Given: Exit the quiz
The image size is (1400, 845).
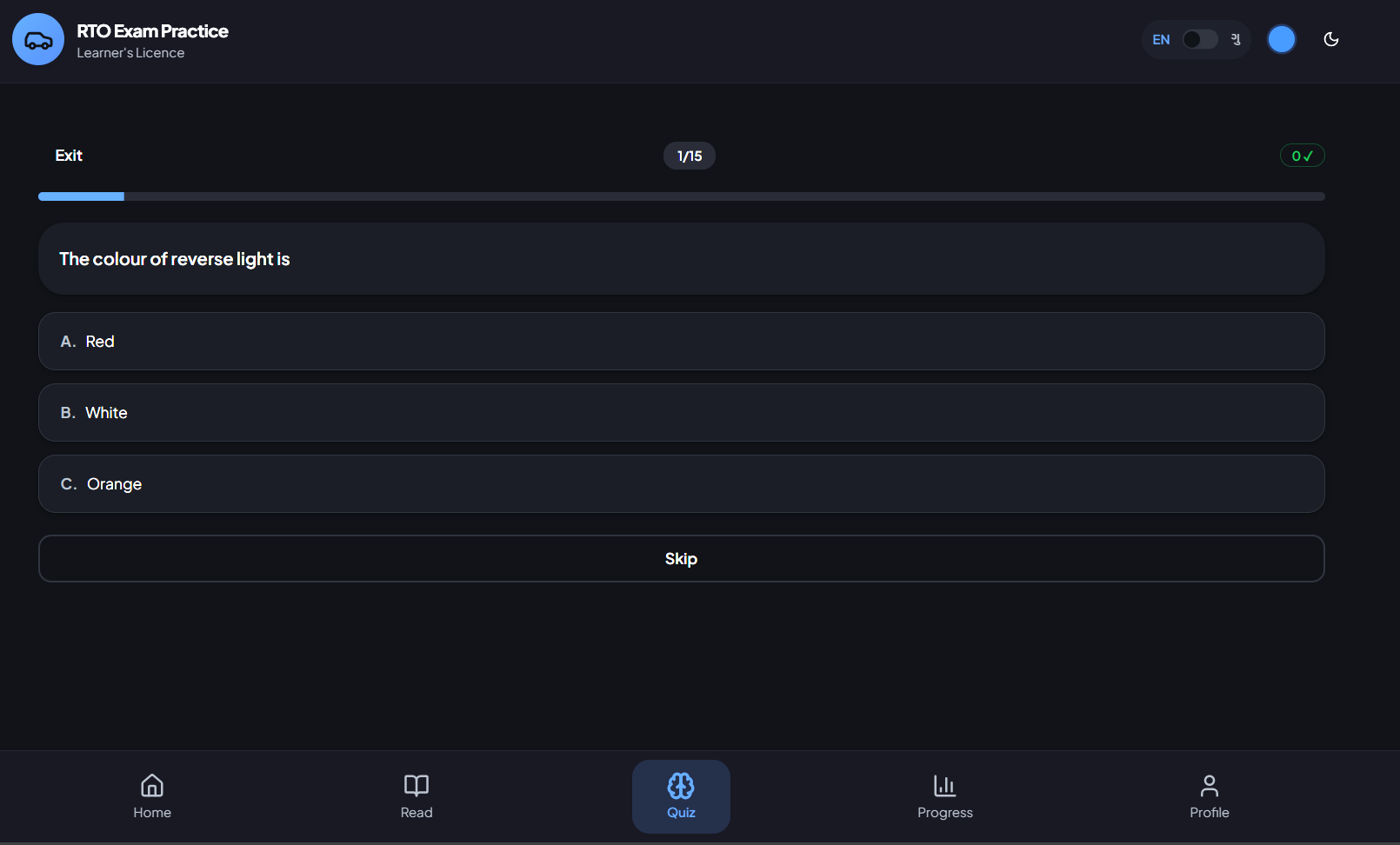Looking at the screenshot, I should [69, 156].
